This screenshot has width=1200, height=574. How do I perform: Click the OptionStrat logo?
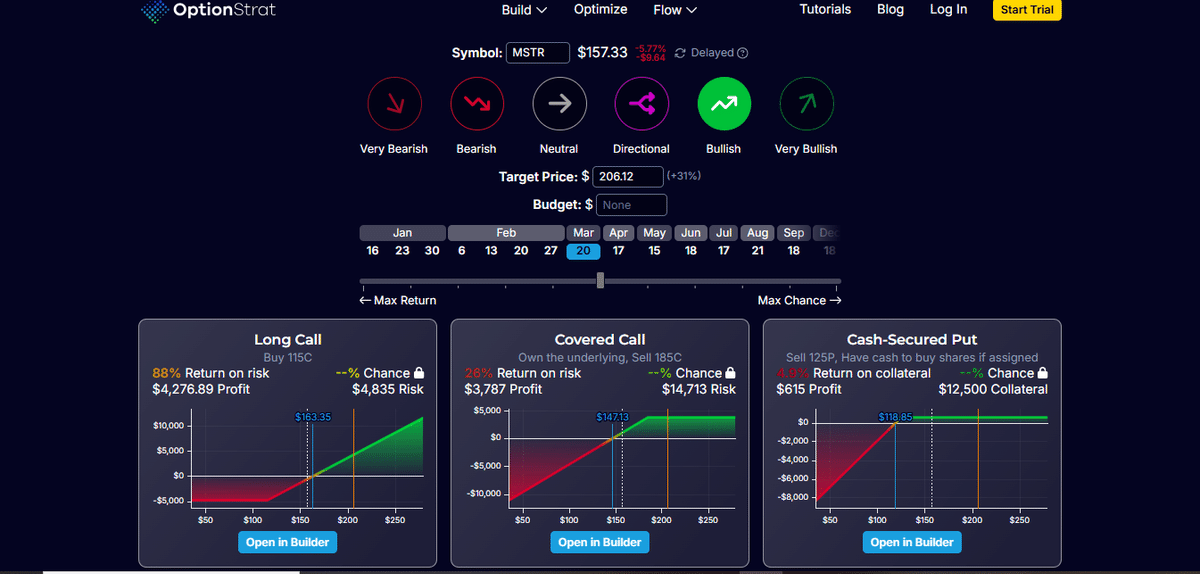[x=207, y=11]
